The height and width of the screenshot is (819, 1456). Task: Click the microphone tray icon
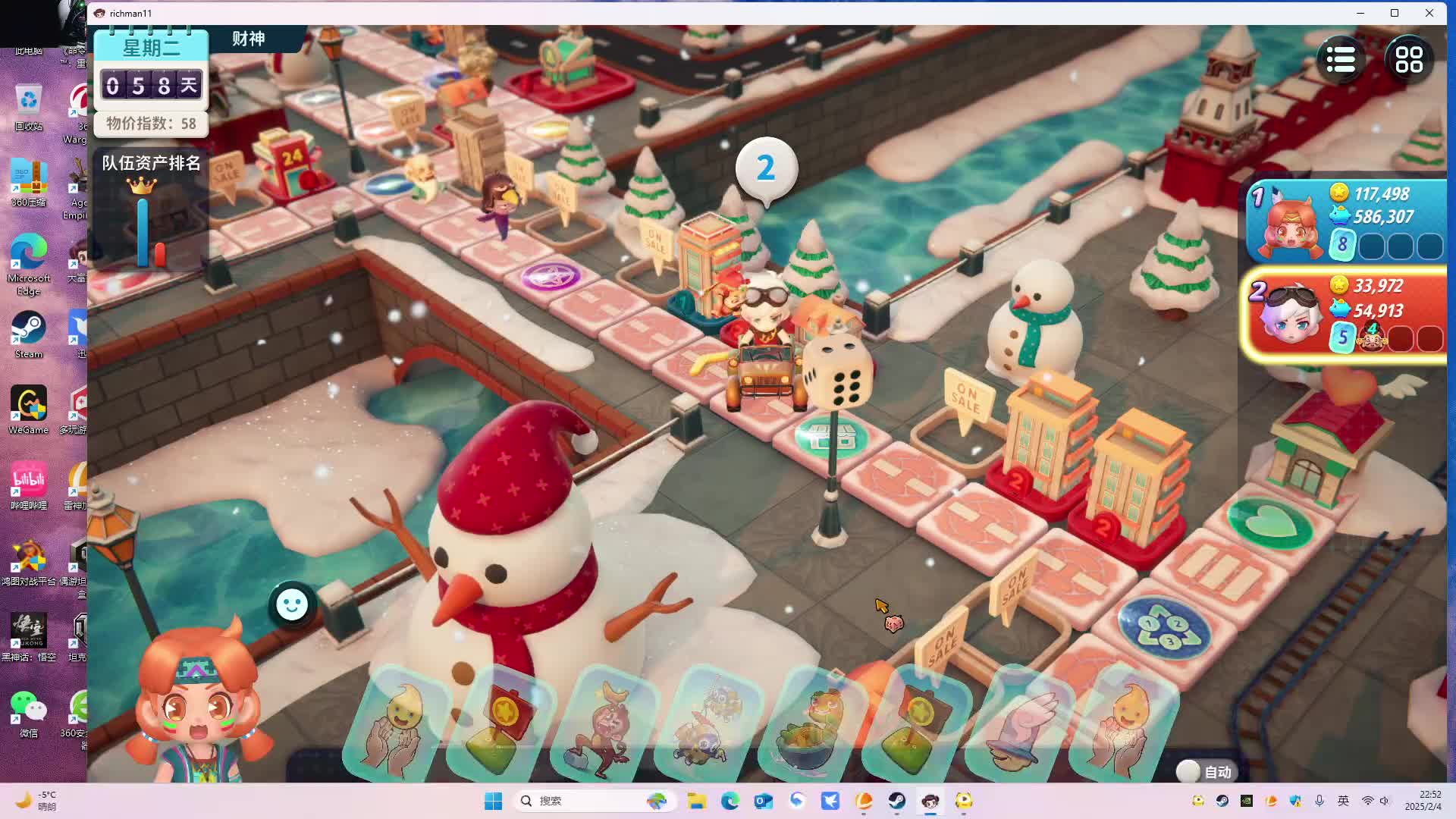coord(1319,801)
